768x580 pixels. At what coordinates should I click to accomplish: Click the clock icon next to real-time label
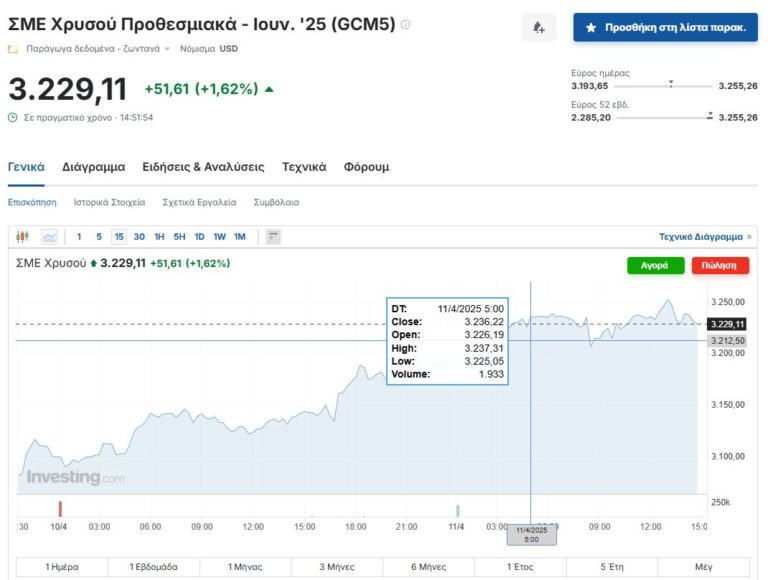13,117
